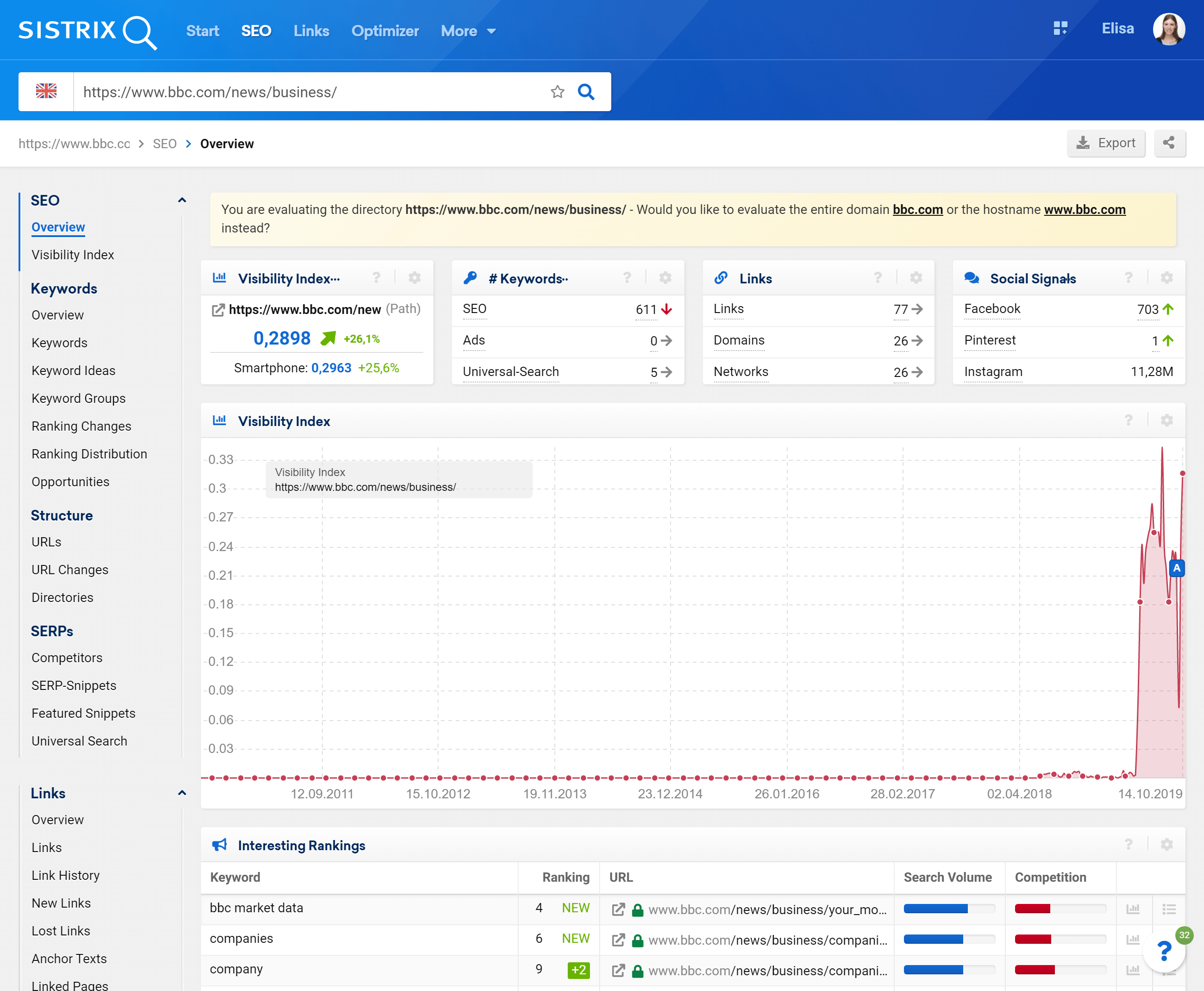
Task: Click search volume bar for 'bbc market data'
Action: tap(949, 909)
